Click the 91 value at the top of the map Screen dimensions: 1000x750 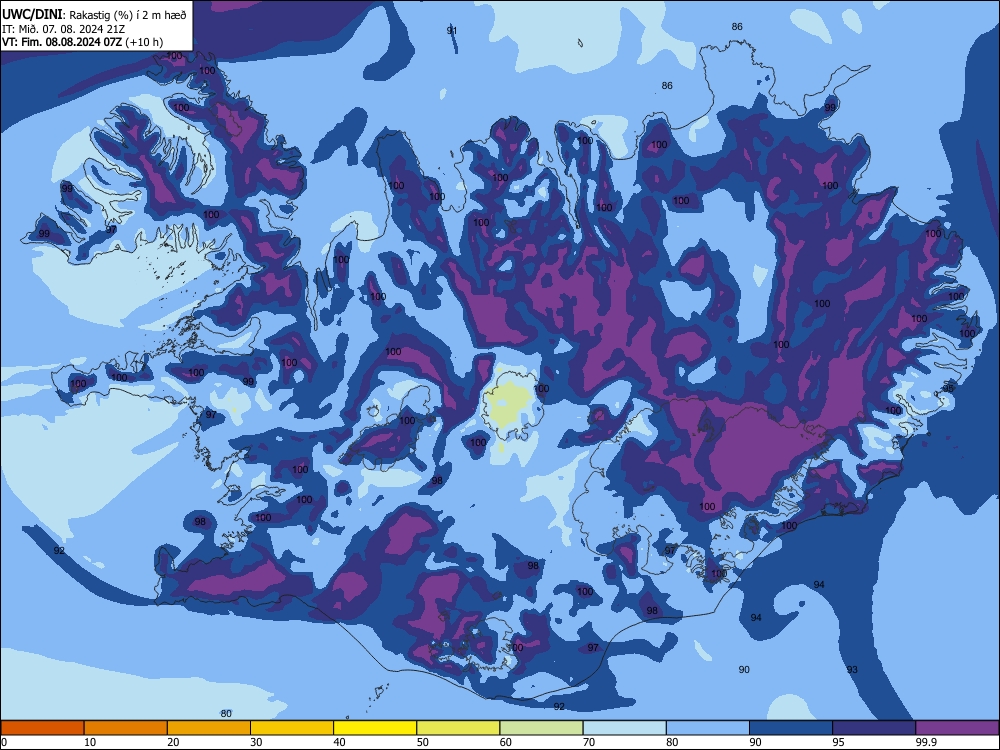point(452,31)
